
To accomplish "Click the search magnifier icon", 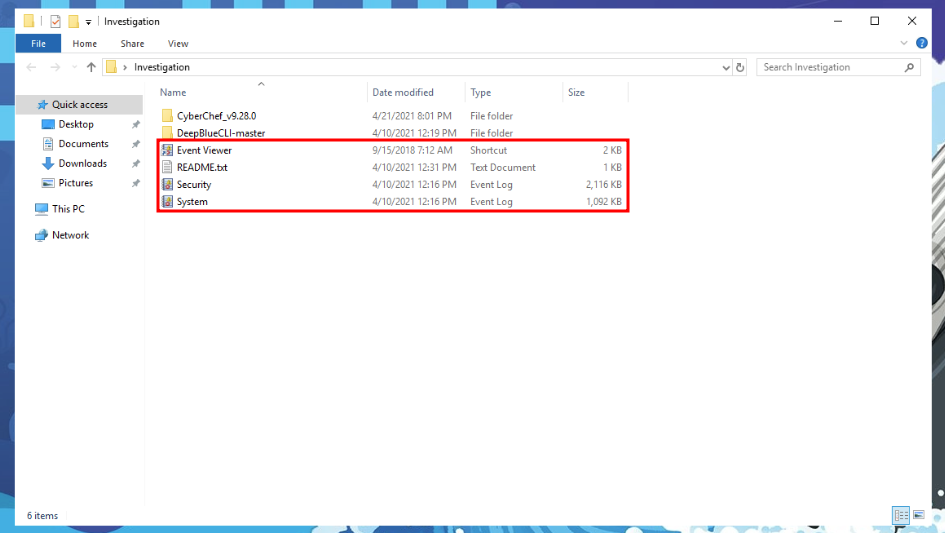I will pos(909,67).
